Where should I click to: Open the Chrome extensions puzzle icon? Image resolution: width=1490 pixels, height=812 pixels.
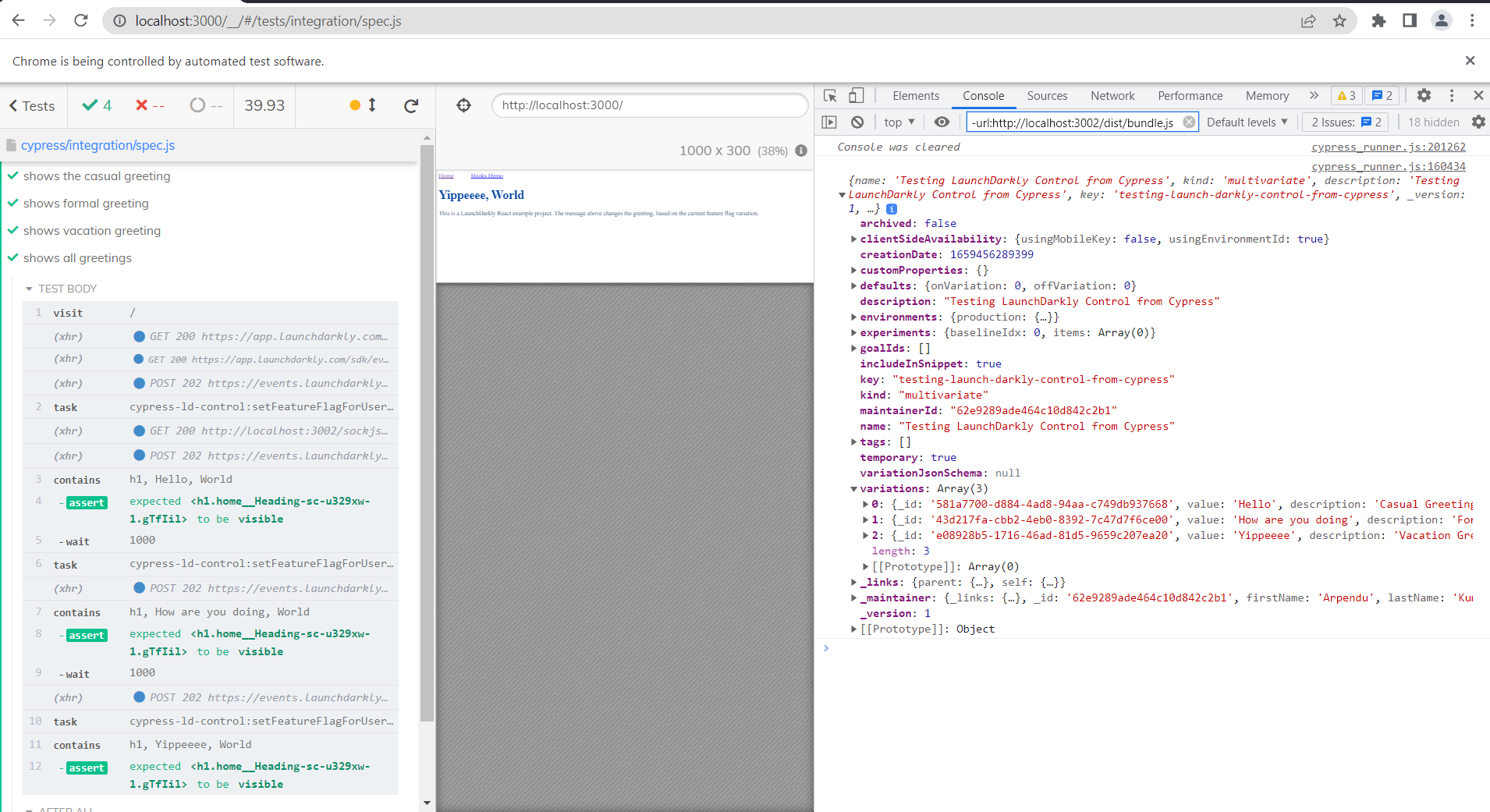pos(1378,21)
